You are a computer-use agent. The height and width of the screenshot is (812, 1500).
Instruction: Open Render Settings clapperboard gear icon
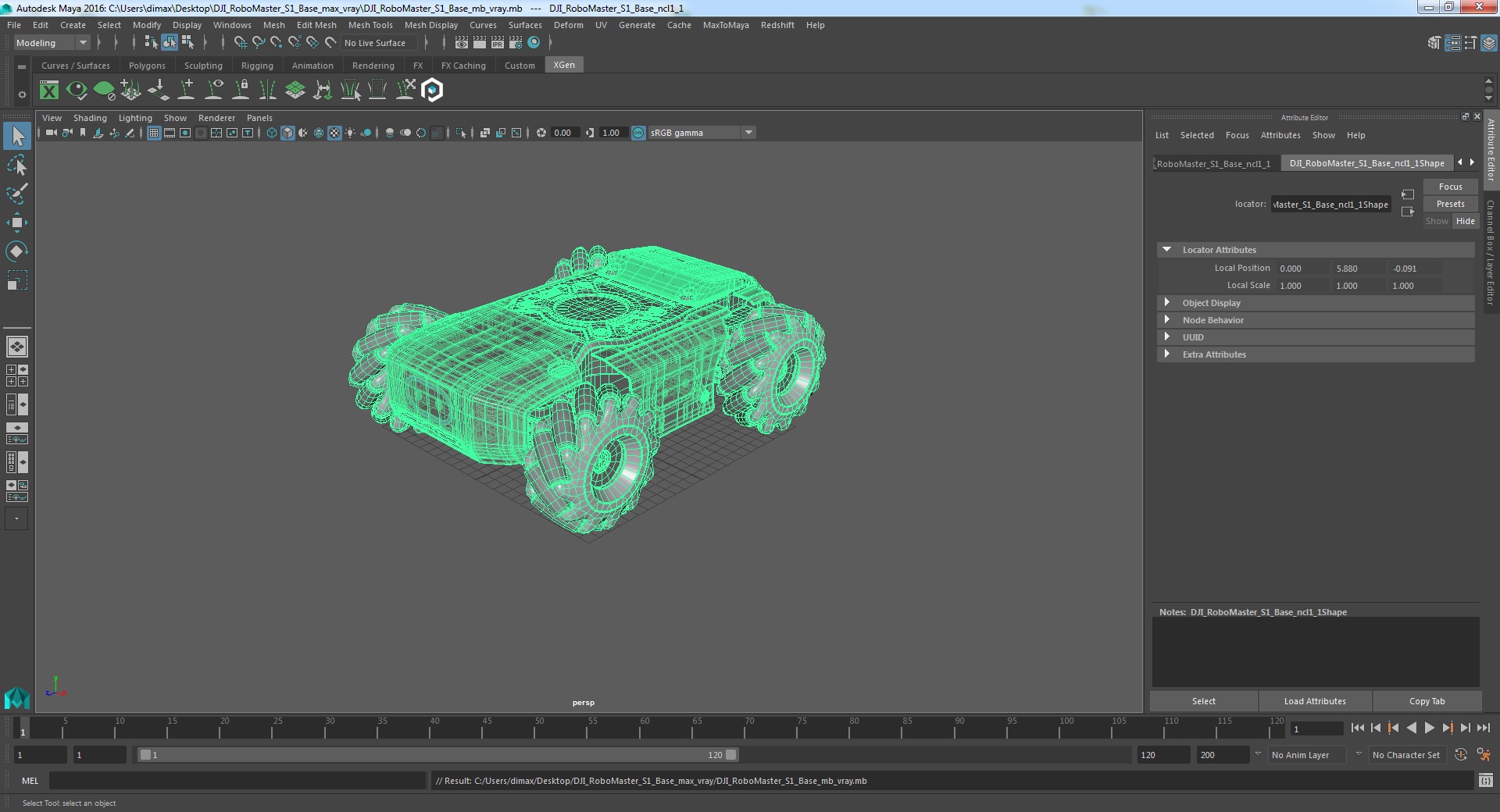(515, 43)
